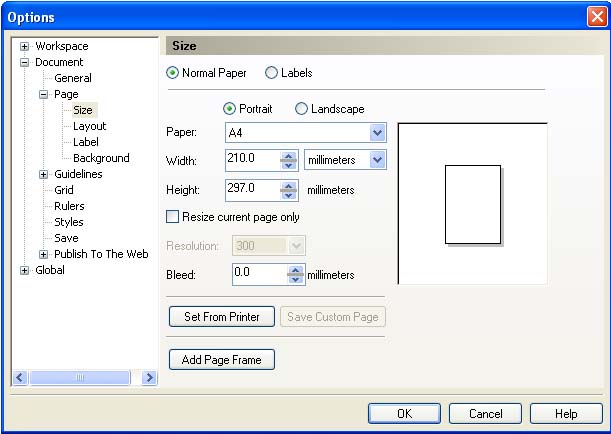Image resolution: width=611 pixels, height=434 pixels.
Task: Click Add Page Frame button
Action: tap(222, 360)
